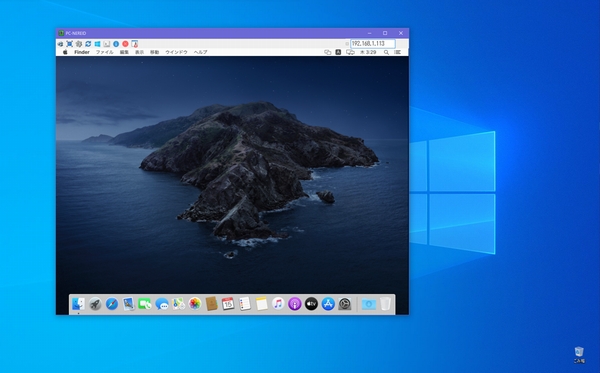Open the 編集 menu
The width and height of the screenshot is (600, 373).
[124, 52]
